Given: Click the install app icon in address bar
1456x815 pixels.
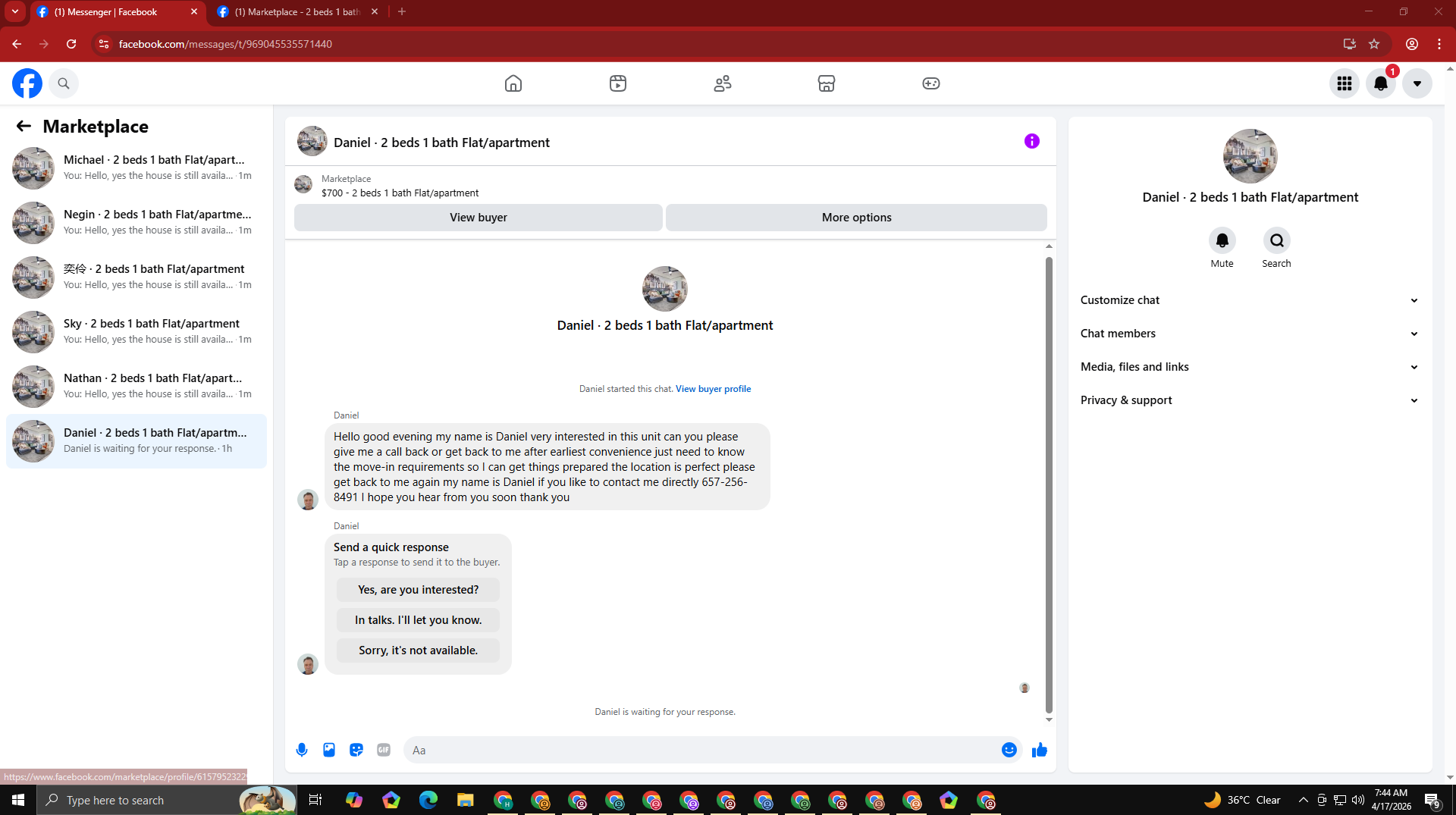Looking at the screenshot, I should pyautogui.click(x=1349, y=44).
